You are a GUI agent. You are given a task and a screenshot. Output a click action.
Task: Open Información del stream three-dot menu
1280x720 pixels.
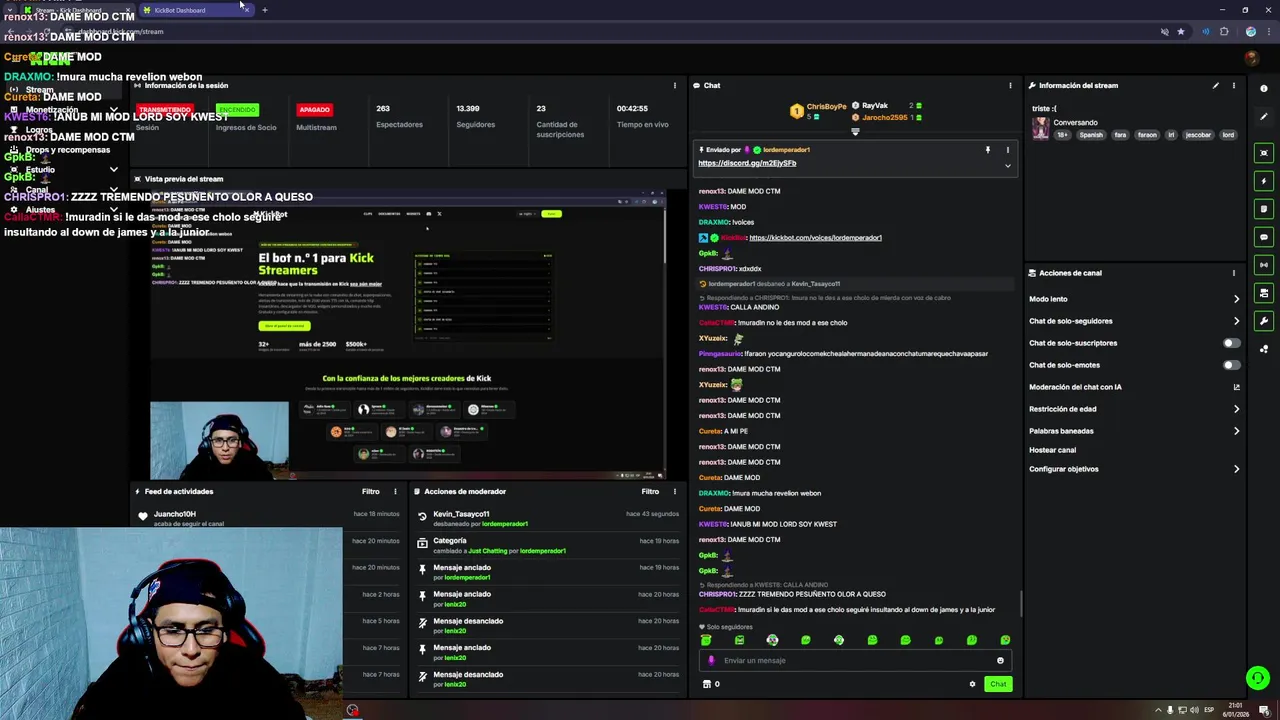click(x=1233, y=85)
